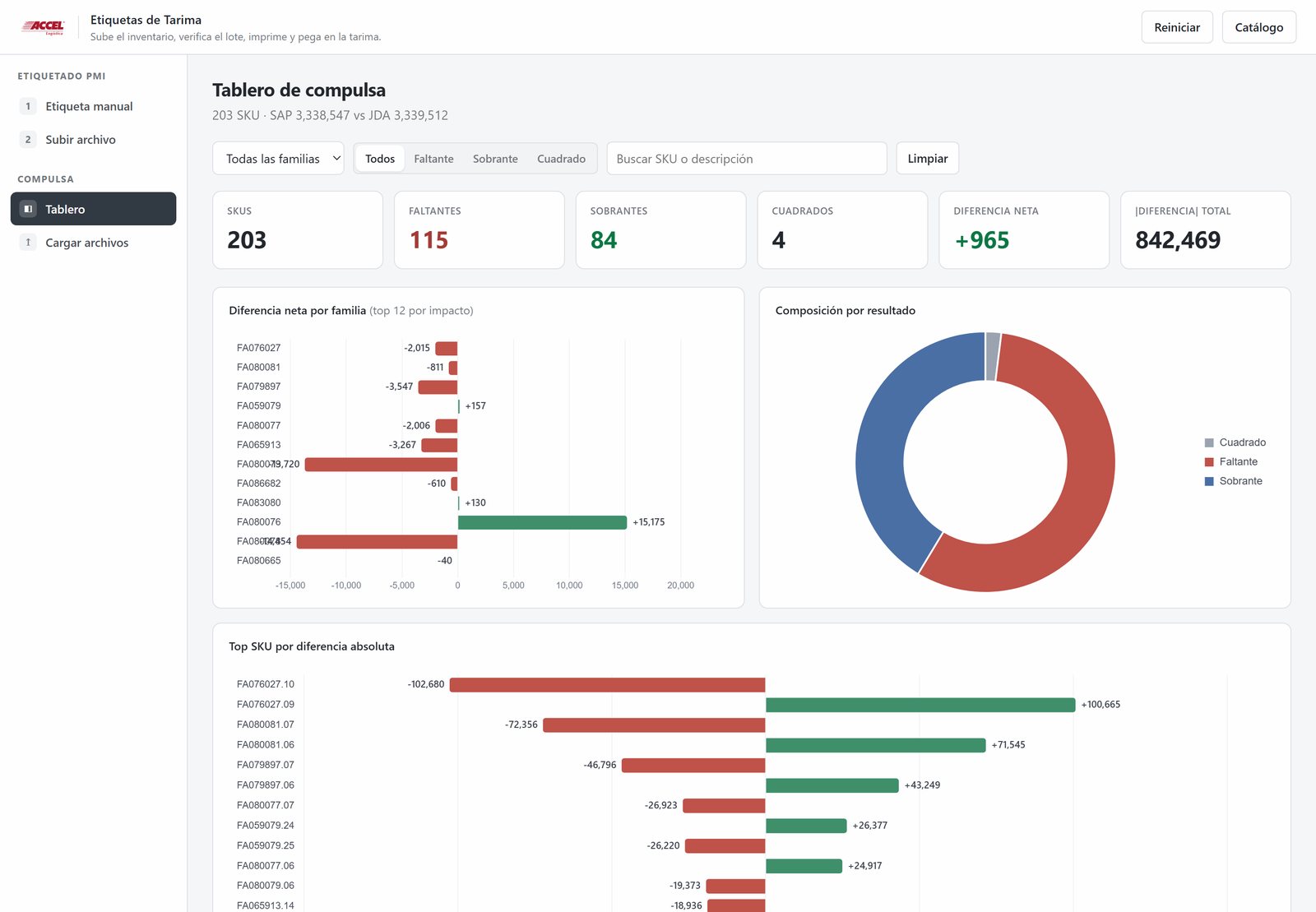Click the -46,796 value label
Image resolution: width=1316 pixels, height=912 pixels.
click(x=600, y=765)
